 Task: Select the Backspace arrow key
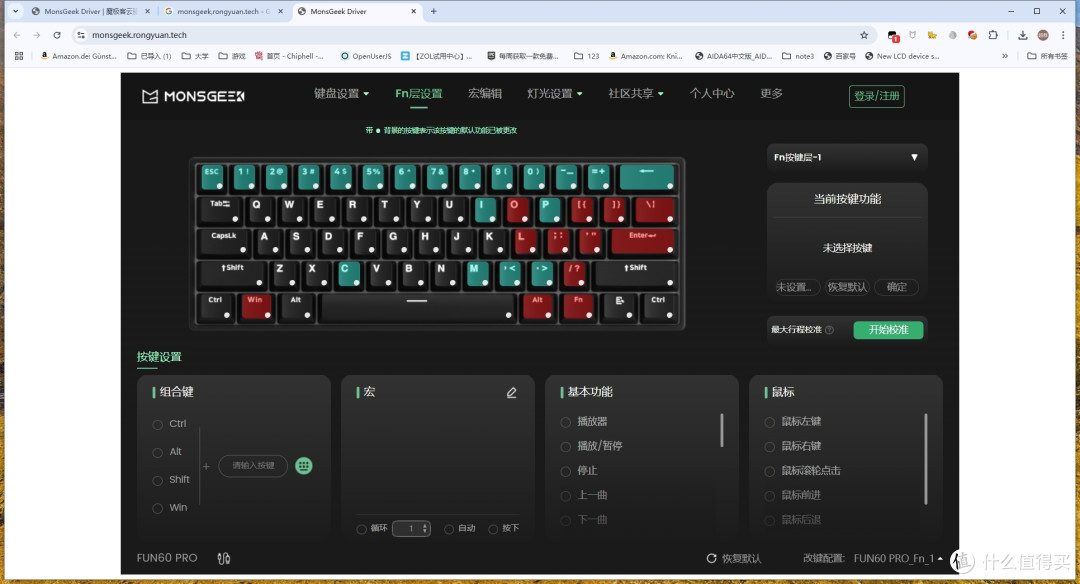point(647,177)
